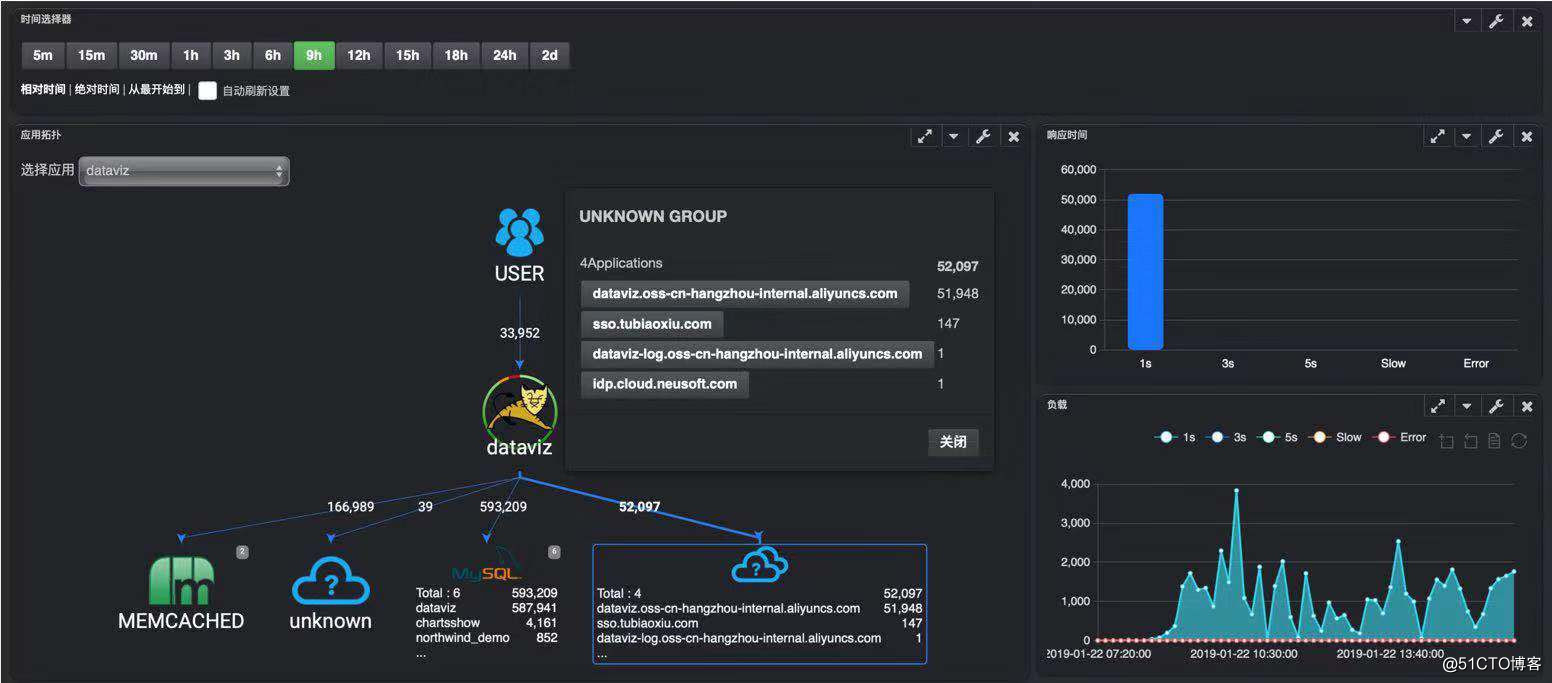Expand the 应用拓扑 panel to fullscreen
The width and height of the screenshot is (1552, 683).
925,137
